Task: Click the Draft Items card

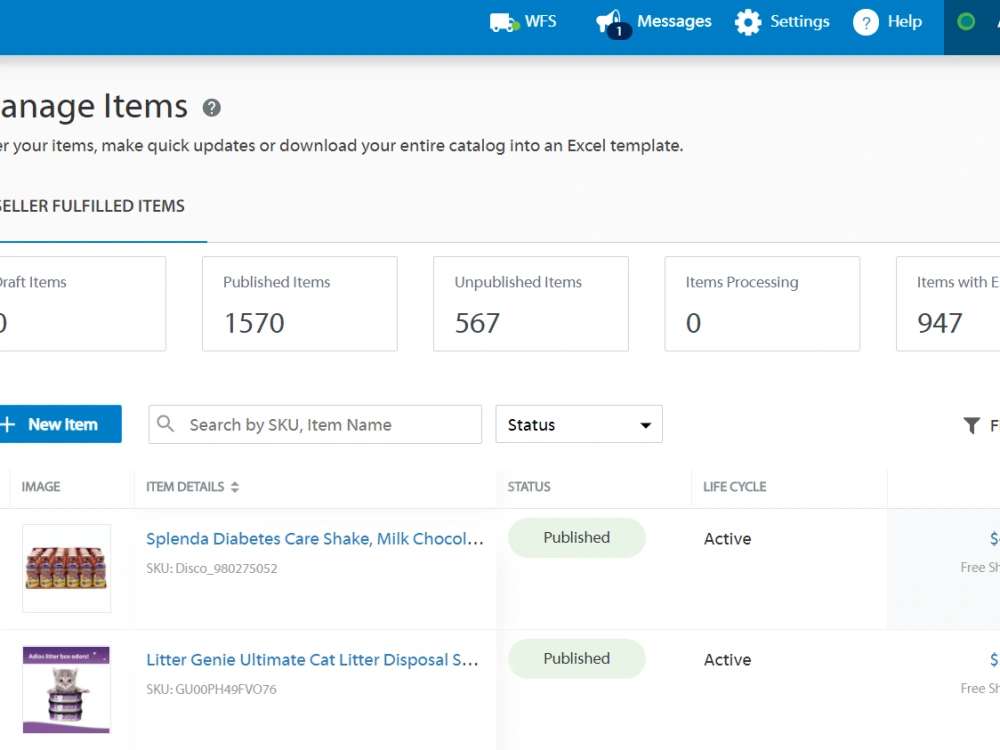Action: click(83, 304)
